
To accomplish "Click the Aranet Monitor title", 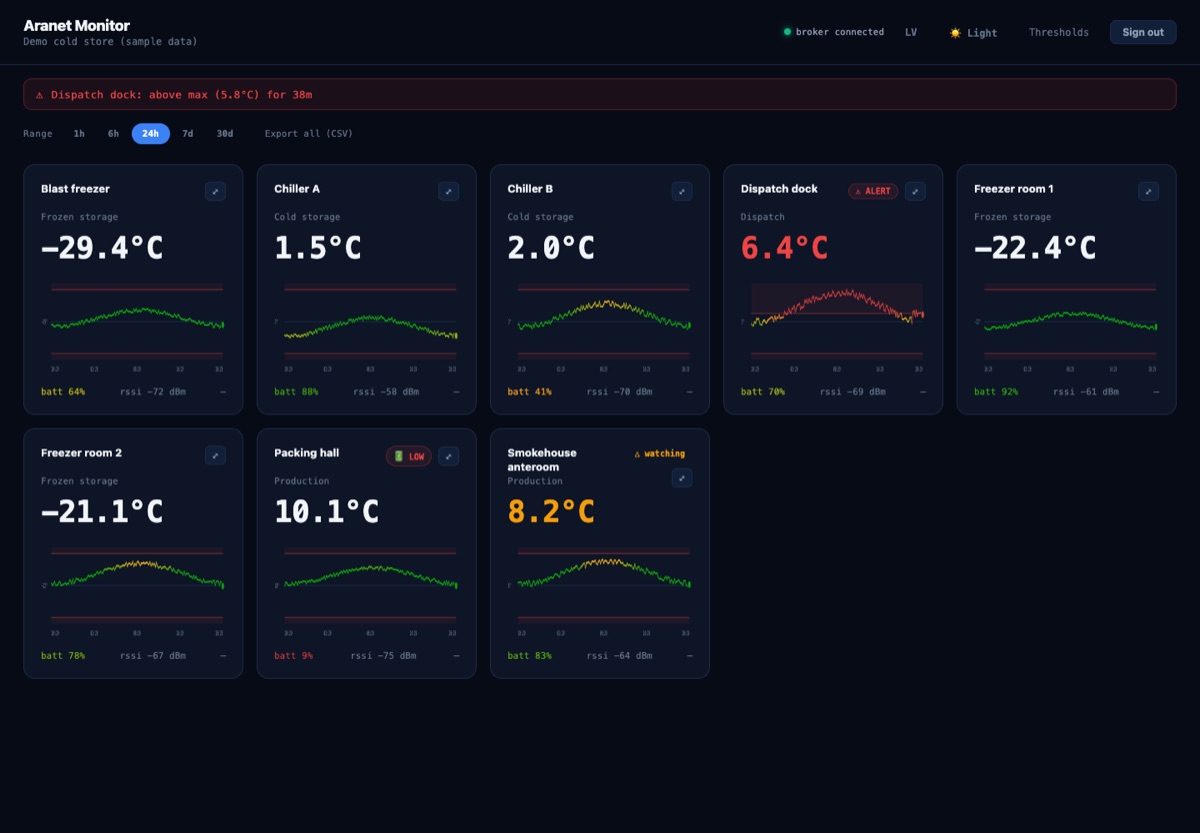I will pyautogui.click(x=77, y=25).
